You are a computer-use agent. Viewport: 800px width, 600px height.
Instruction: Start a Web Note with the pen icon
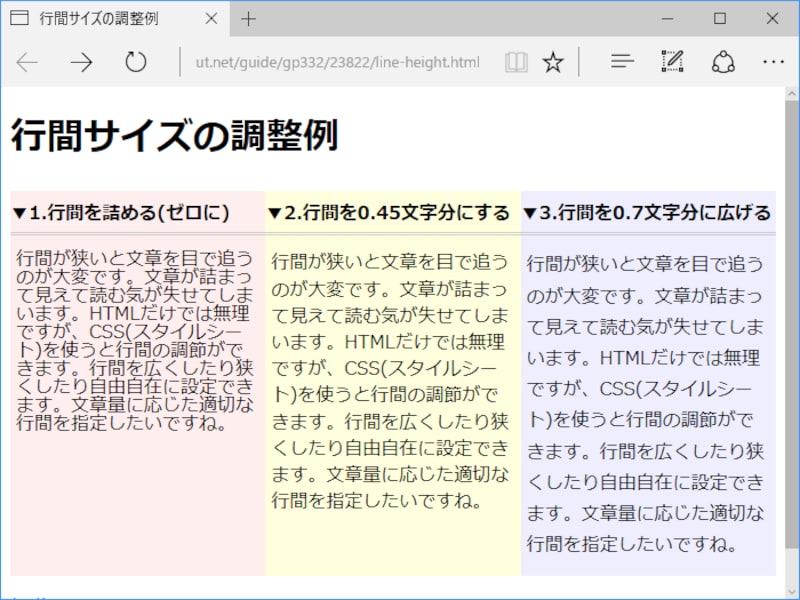coord(672,61)
